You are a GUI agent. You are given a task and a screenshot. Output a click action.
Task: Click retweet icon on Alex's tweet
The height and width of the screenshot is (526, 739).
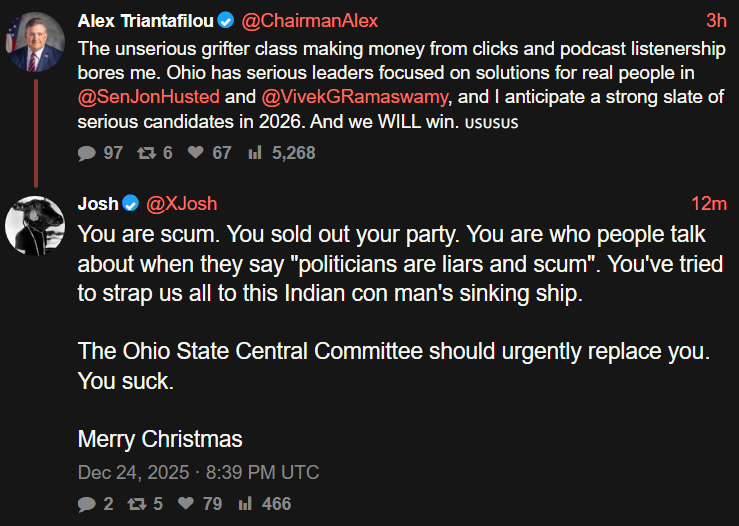tap(147, 153)
